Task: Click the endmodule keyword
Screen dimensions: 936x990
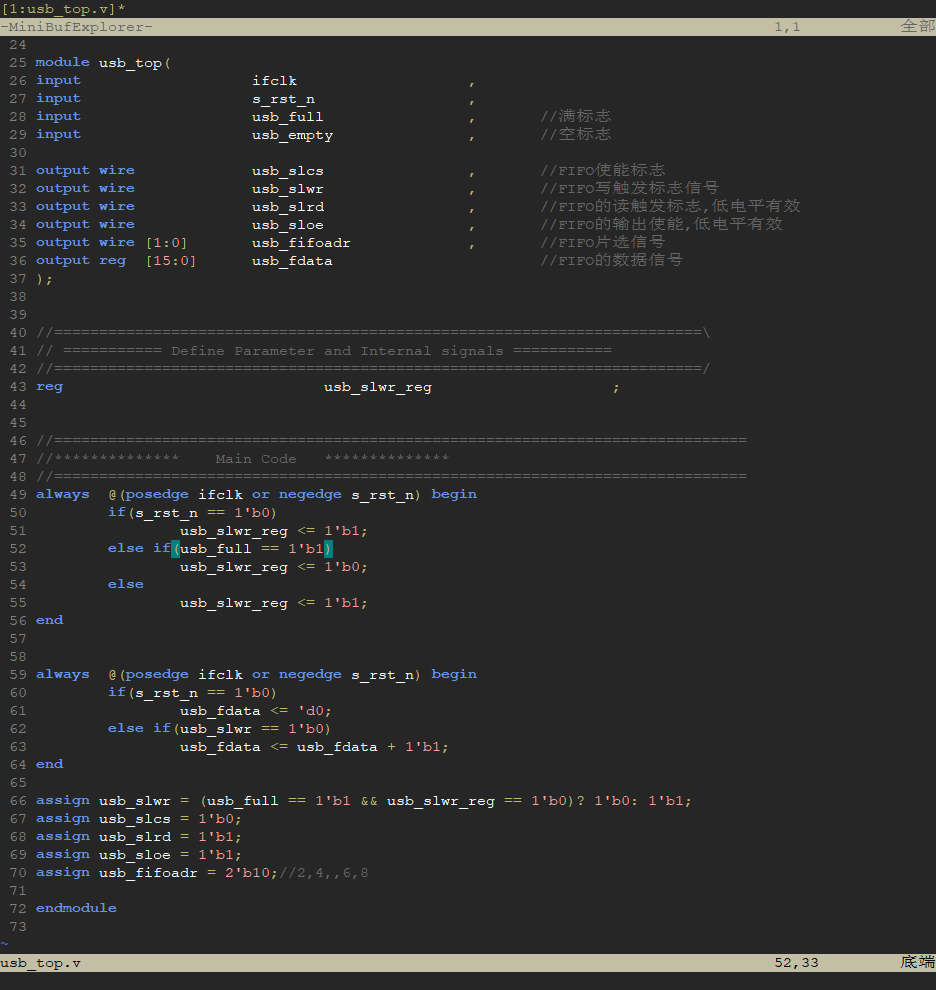Action: click(76, 909)
